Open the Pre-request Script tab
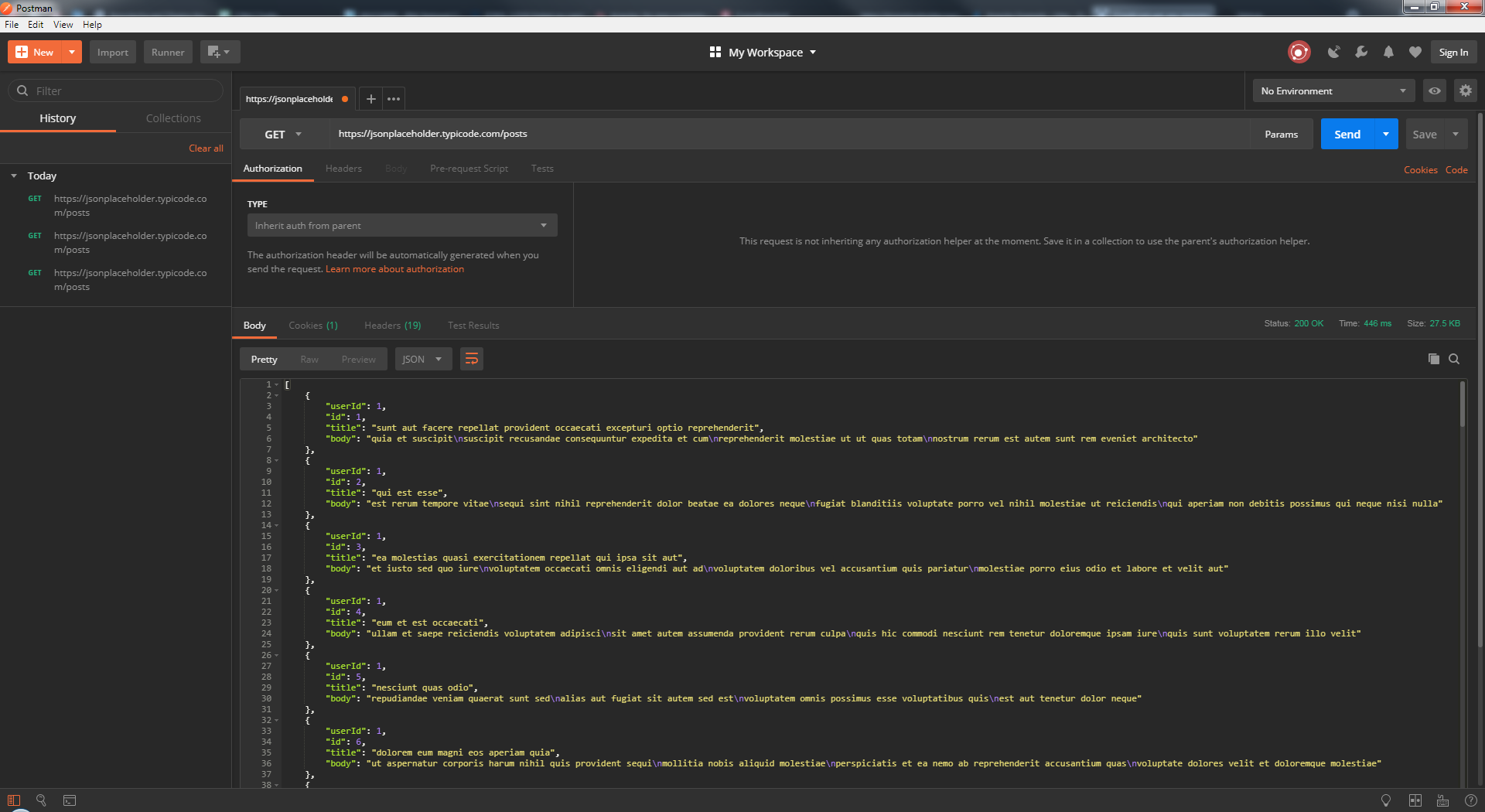The width and height of the screenshot is (1485, 812). point(469,169)
